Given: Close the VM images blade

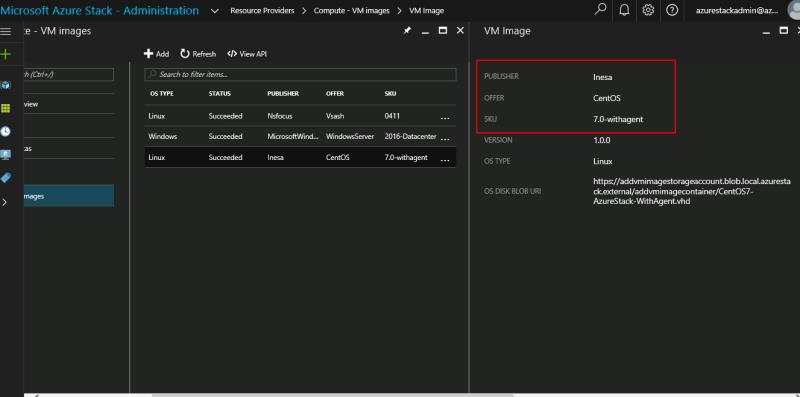Looking at the screenshot, I should click(x=460, y=31).
